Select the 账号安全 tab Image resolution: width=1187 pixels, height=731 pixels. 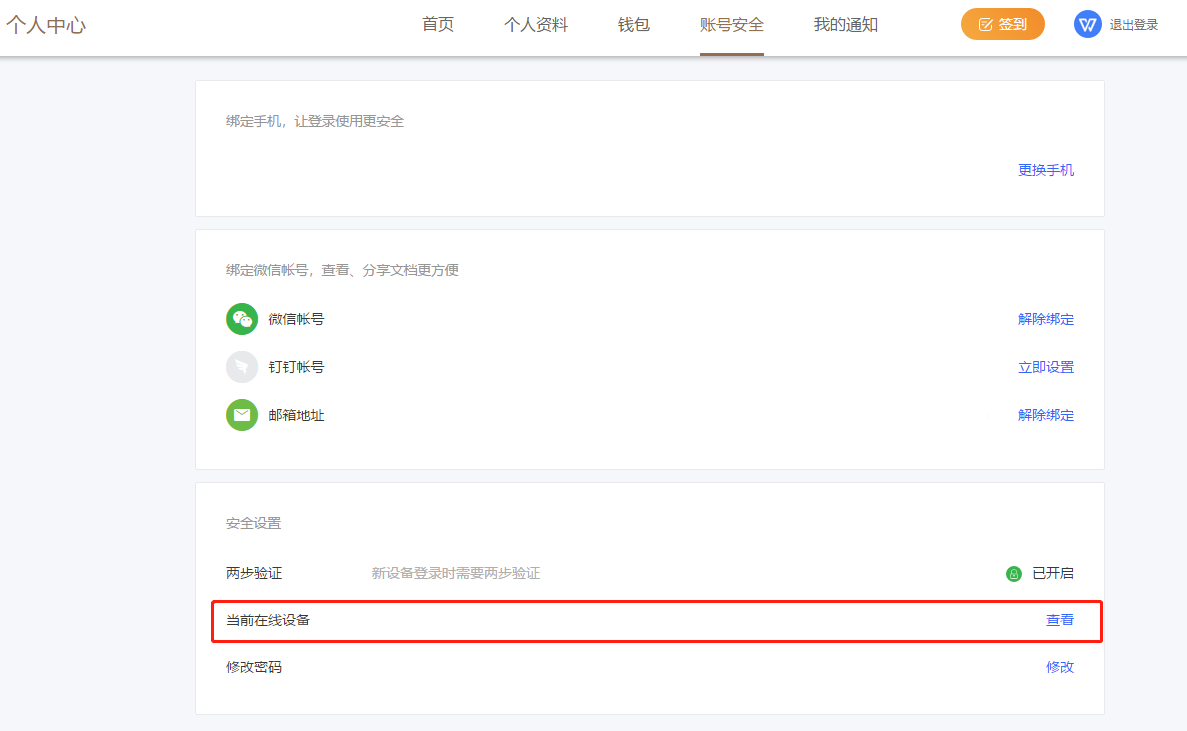point(732,25)
